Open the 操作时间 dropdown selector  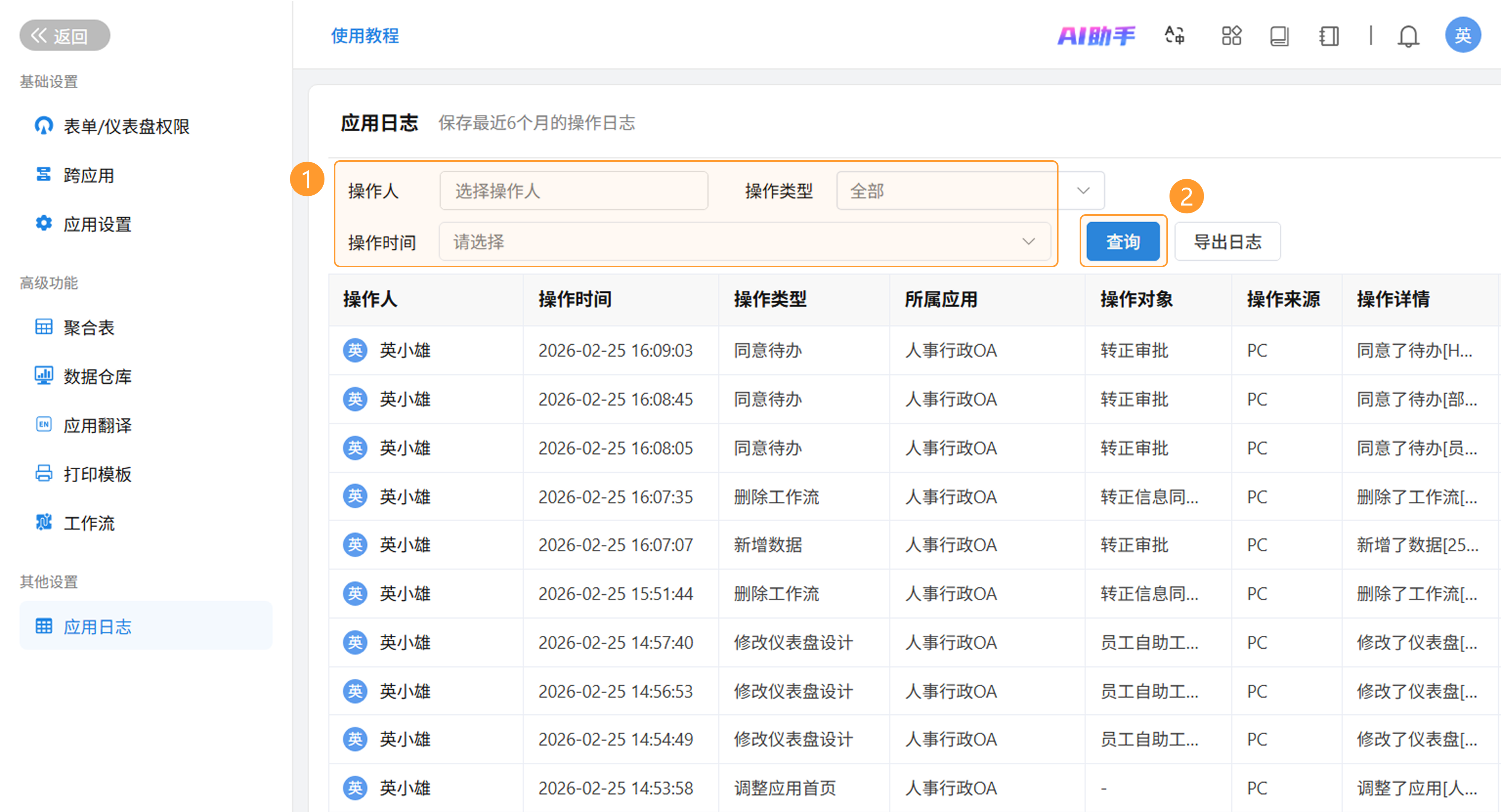tap(744, 242)
